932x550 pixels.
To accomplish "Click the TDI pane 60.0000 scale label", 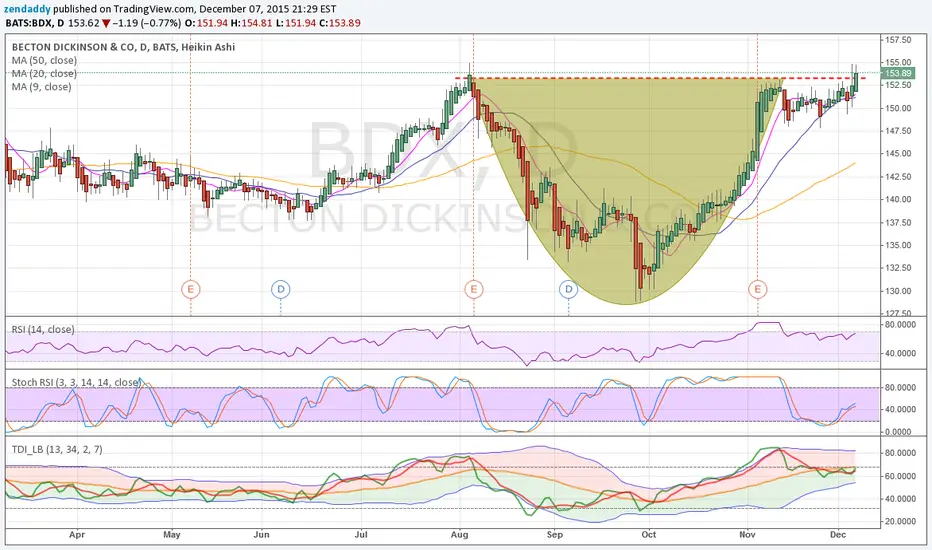I will pos(900,476).
